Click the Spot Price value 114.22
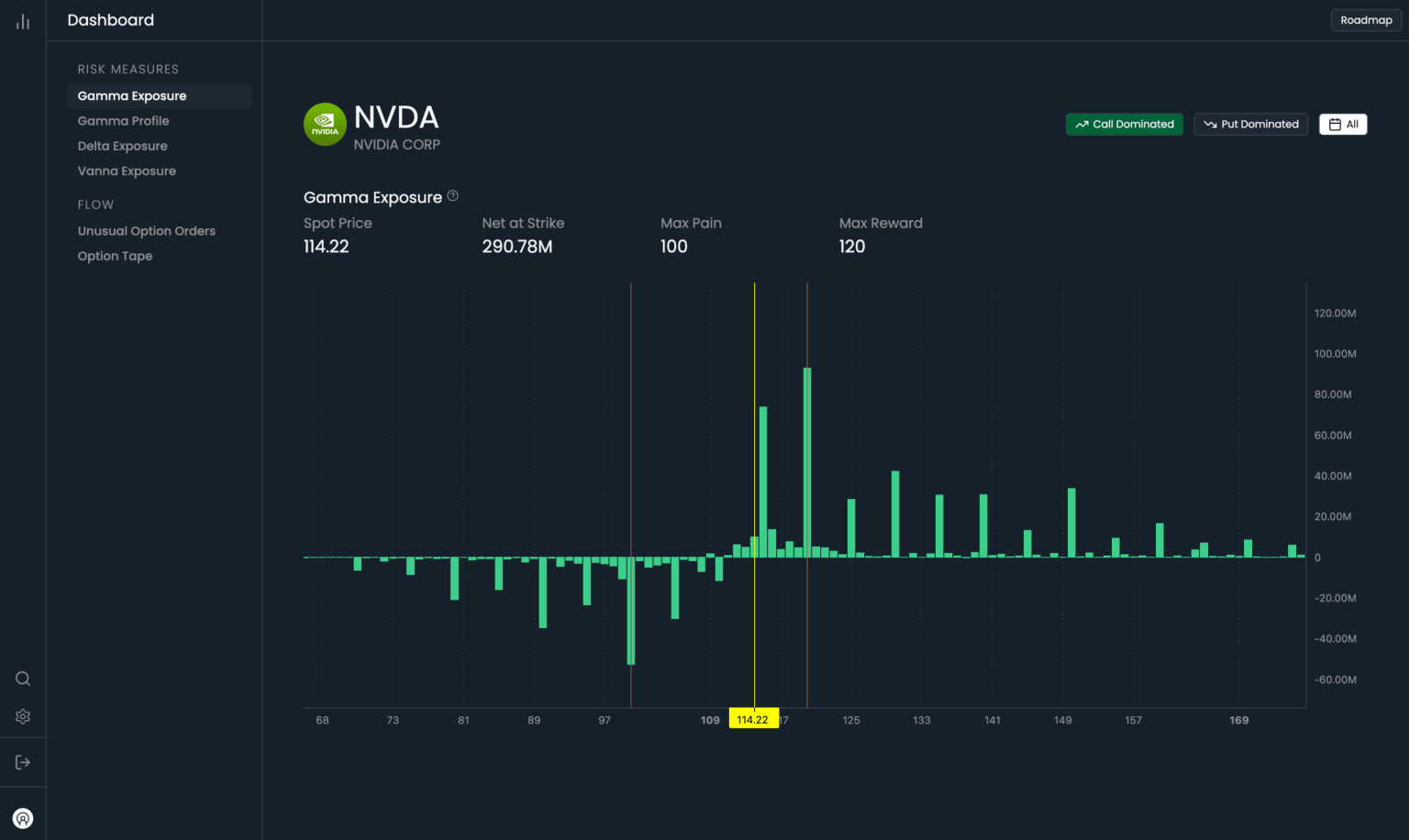Viewport: 1409px width, 840px height. 326,247
